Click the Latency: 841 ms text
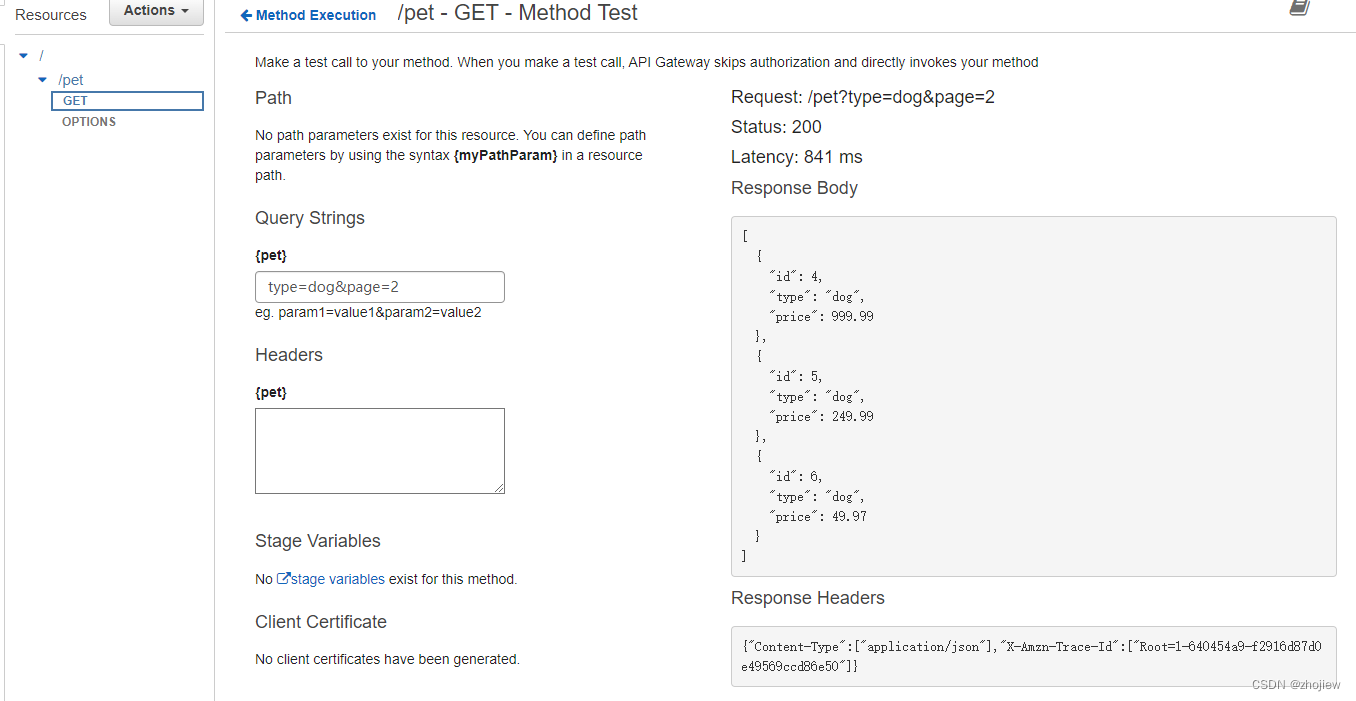The height and width of the screenshot is (701, 1356). point(797,157)
